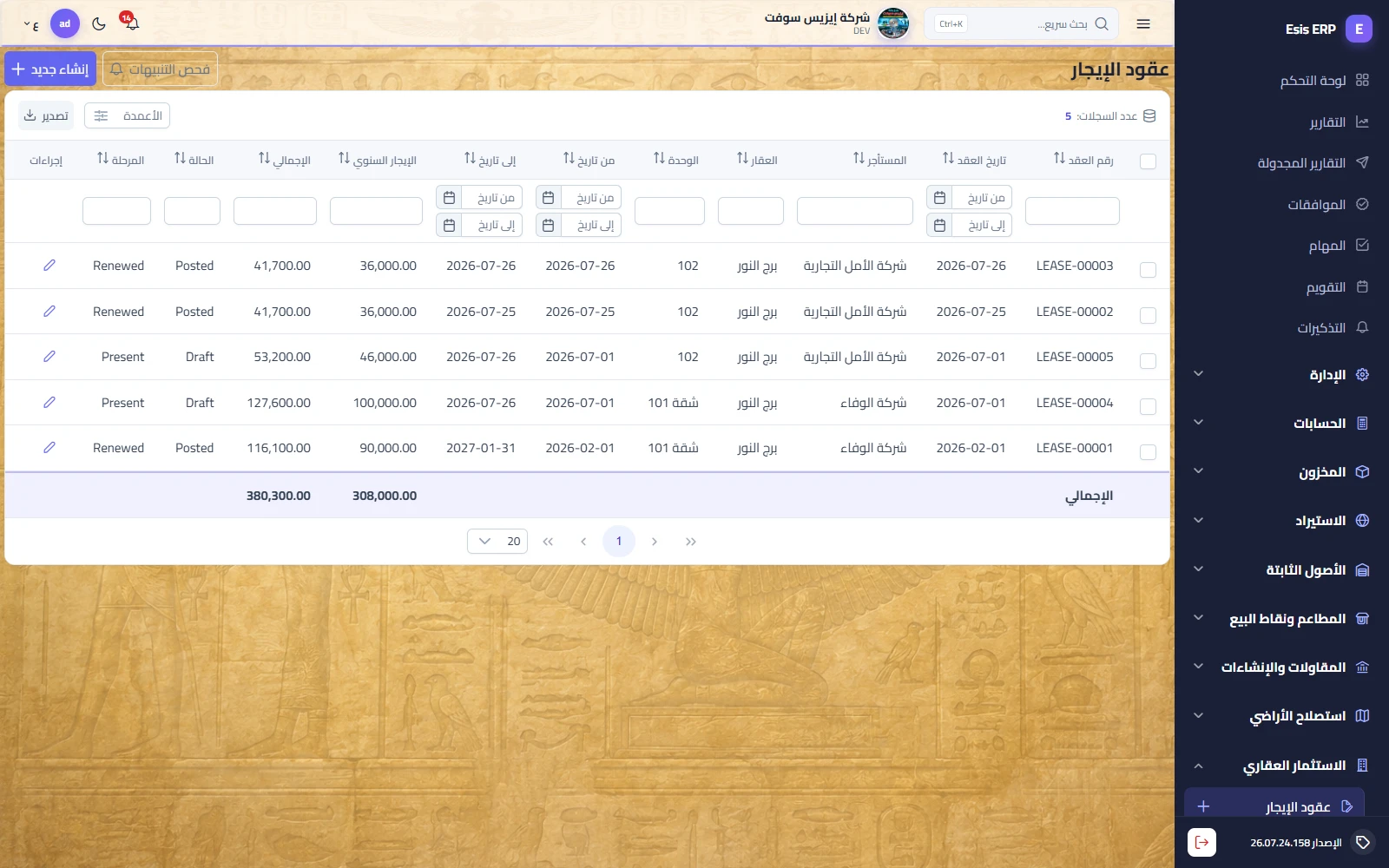Screen dimensions: 1389x868
Task: Check the LEASE-00004 row checkbox
Action: pyautogui.click(x=1148, y=406)
